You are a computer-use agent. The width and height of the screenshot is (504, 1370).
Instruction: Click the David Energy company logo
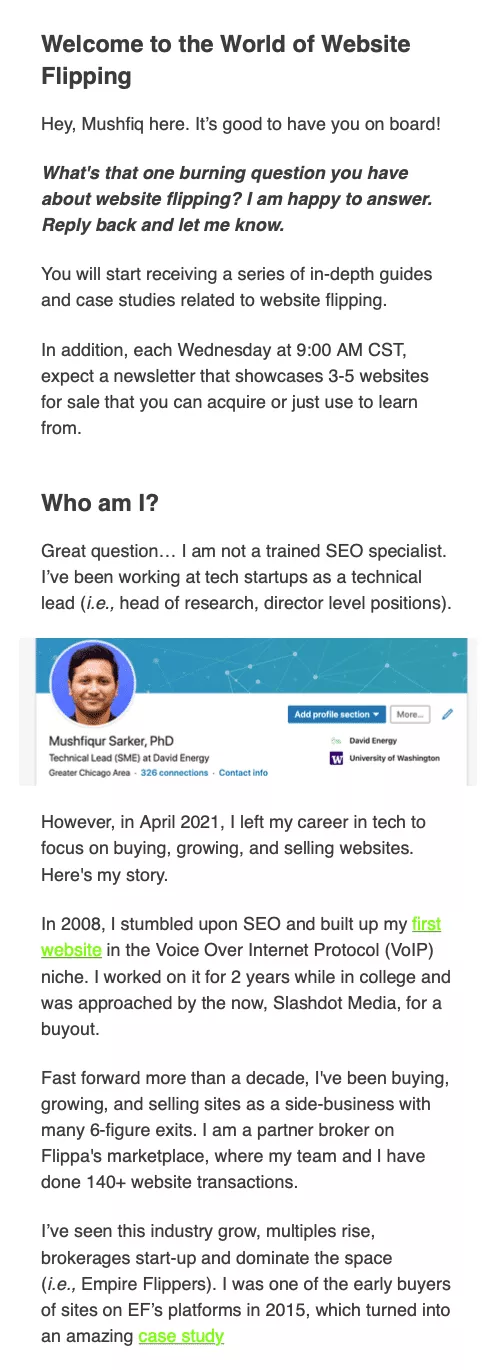(x=335, y=742)
